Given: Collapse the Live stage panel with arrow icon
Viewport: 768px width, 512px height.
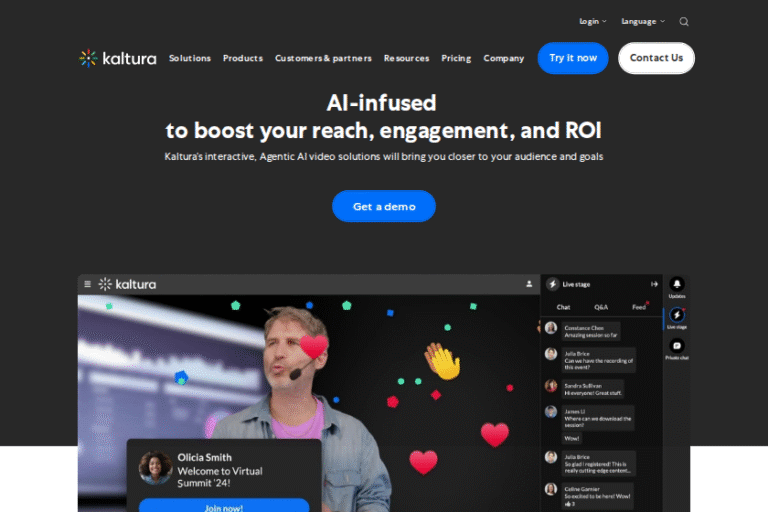Looking at the screenshot, I should coord(654,284).
